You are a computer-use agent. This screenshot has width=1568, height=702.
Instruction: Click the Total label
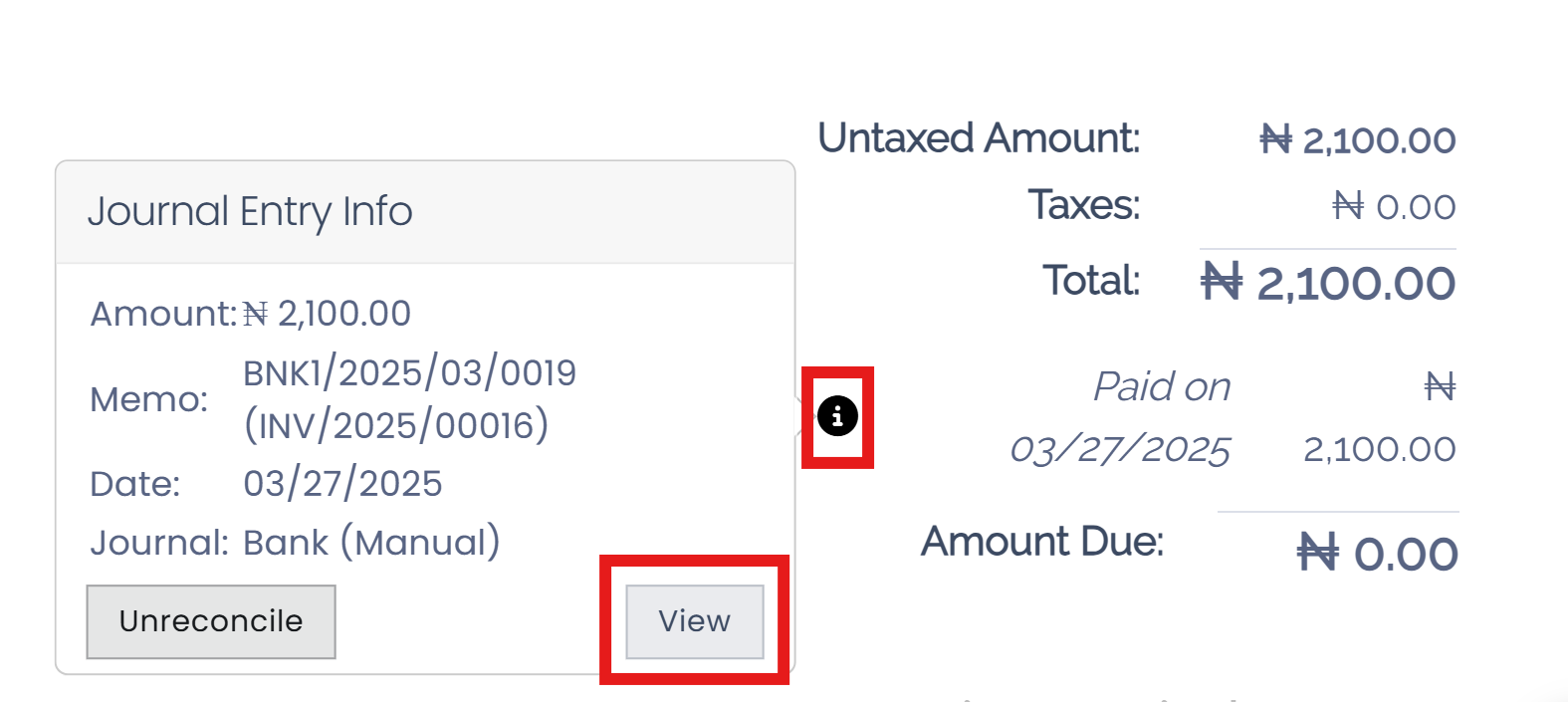[x=1090, y=281]
